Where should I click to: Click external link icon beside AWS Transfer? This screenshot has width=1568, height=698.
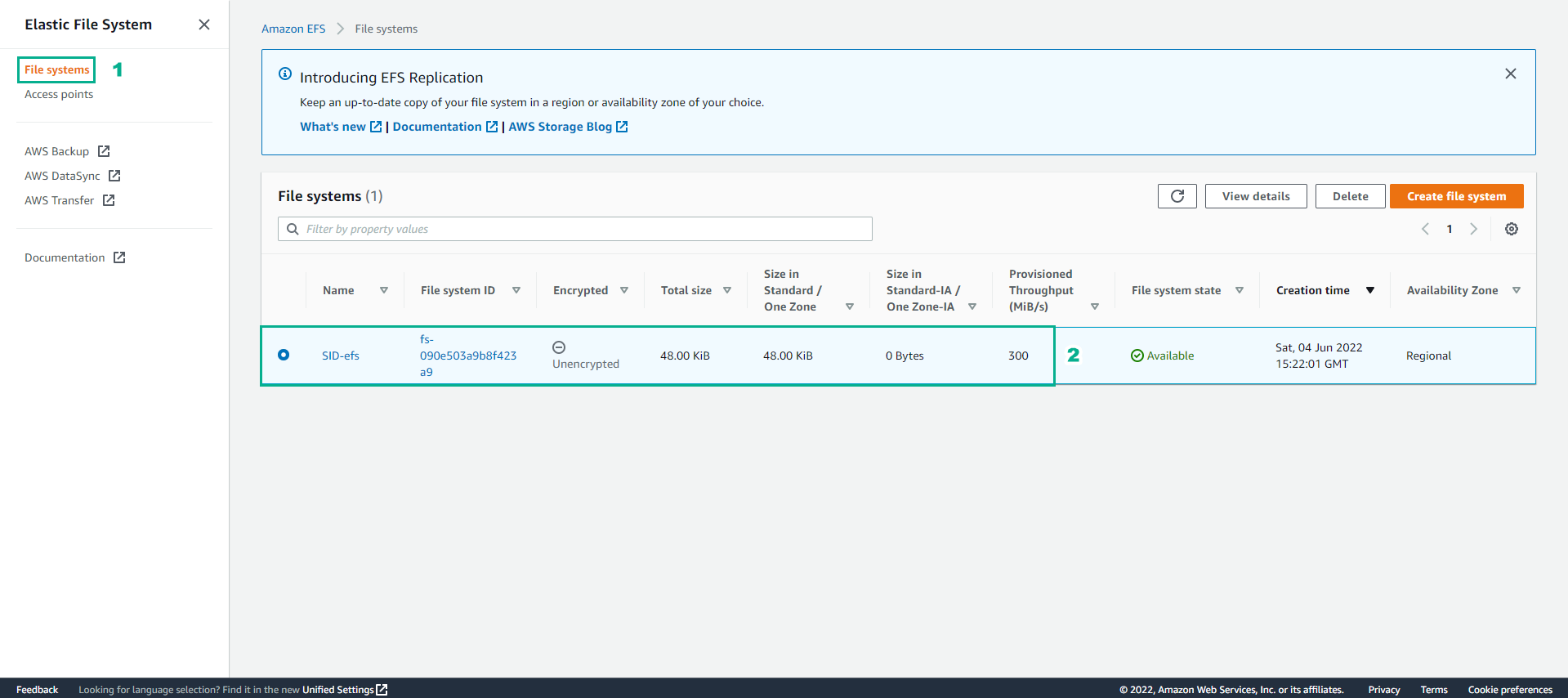(x=109, y=200)
